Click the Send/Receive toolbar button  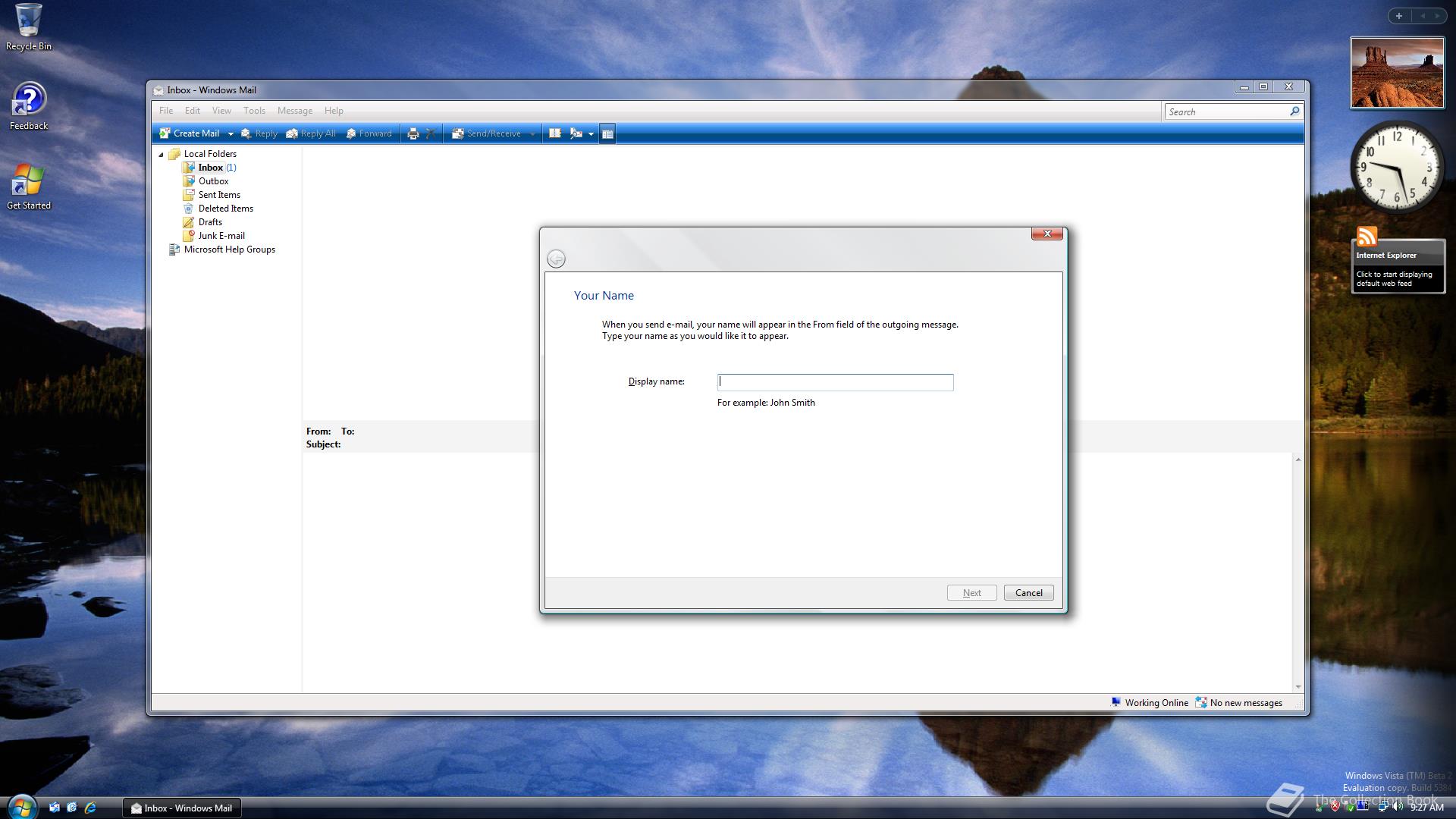486,133
